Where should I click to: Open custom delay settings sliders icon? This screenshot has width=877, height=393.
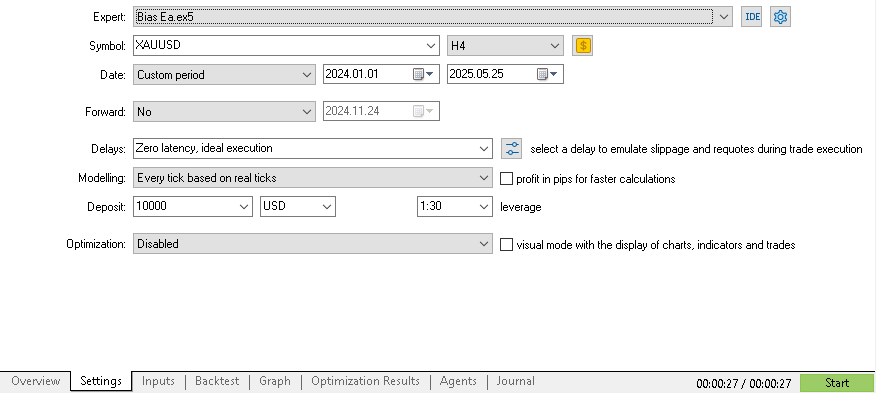512,149
